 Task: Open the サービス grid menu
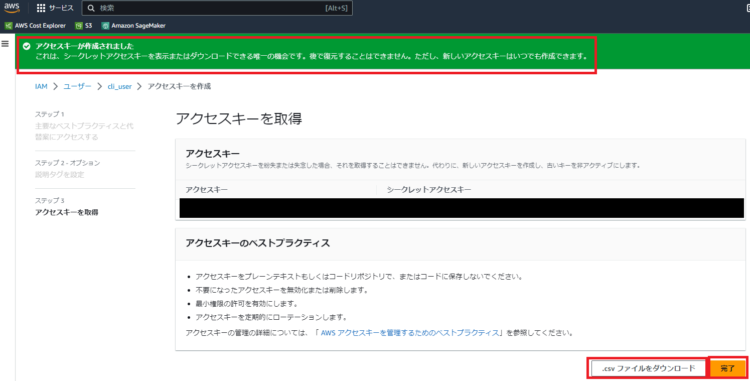coord(55,8)
